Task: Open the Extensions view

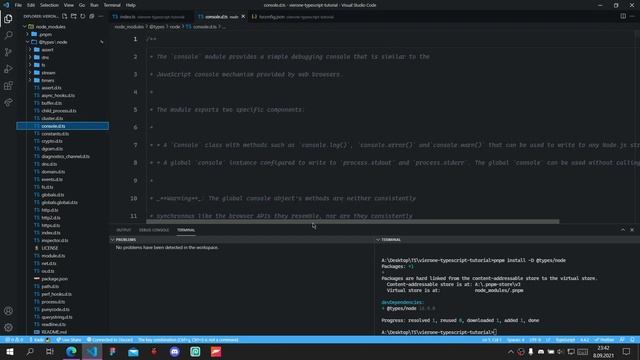Action: [8, 86]
